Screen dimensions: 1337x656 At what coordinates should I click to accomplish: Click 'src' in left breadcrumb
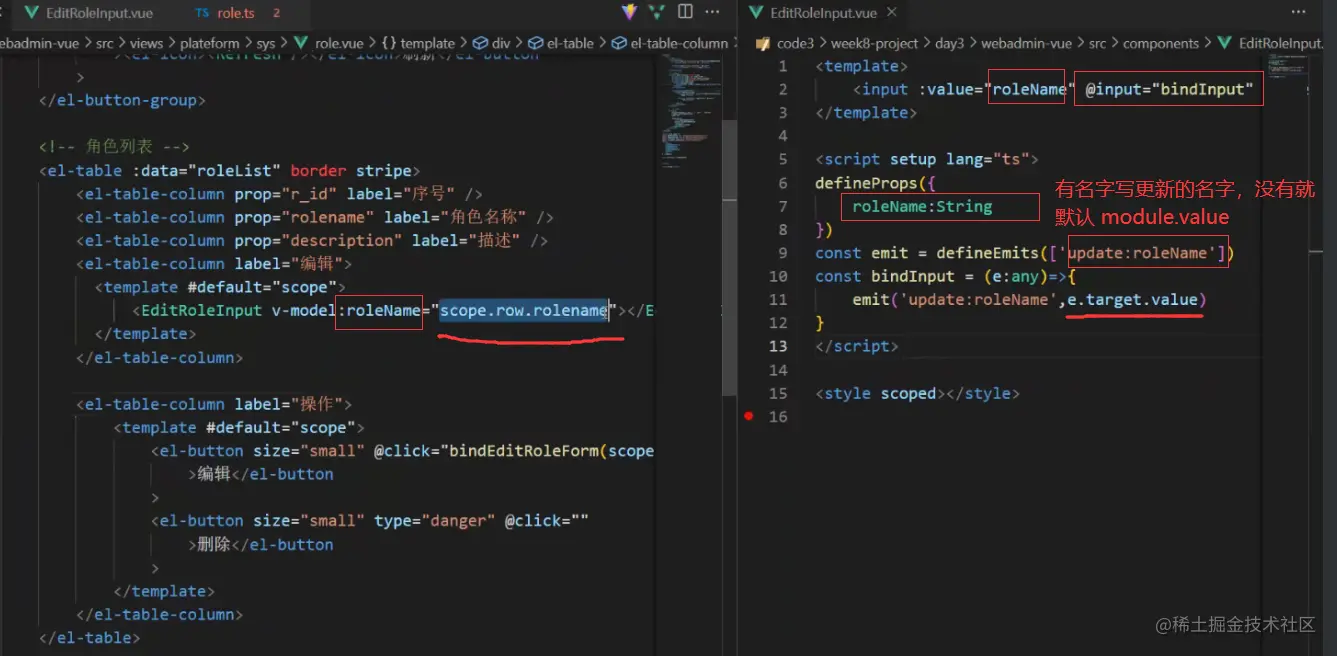(x=104, y=43)
